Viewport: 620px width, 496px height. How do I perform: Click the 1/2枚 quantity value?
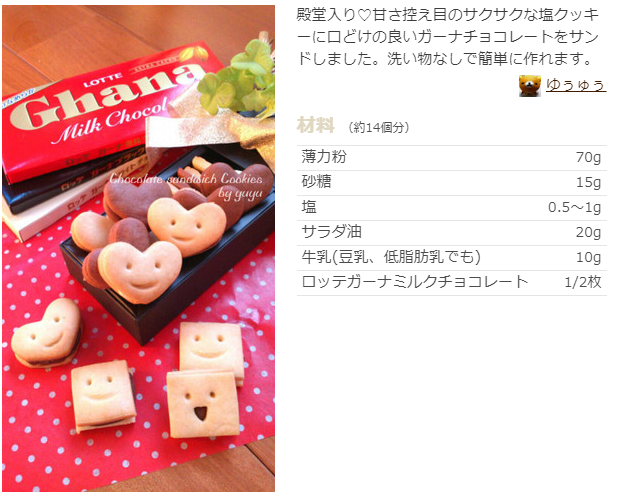coord(583,282)
